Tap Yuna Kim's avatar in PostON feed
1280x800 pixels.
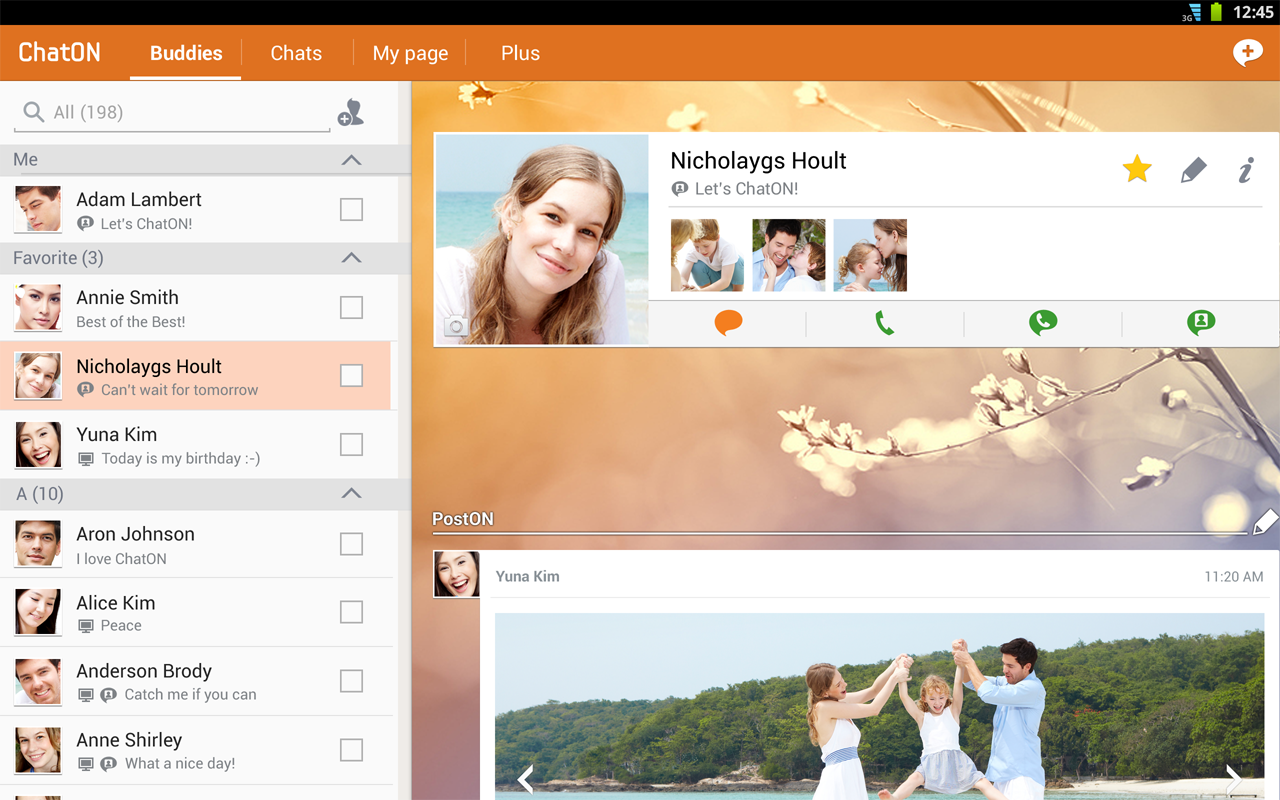coord(456,574)
